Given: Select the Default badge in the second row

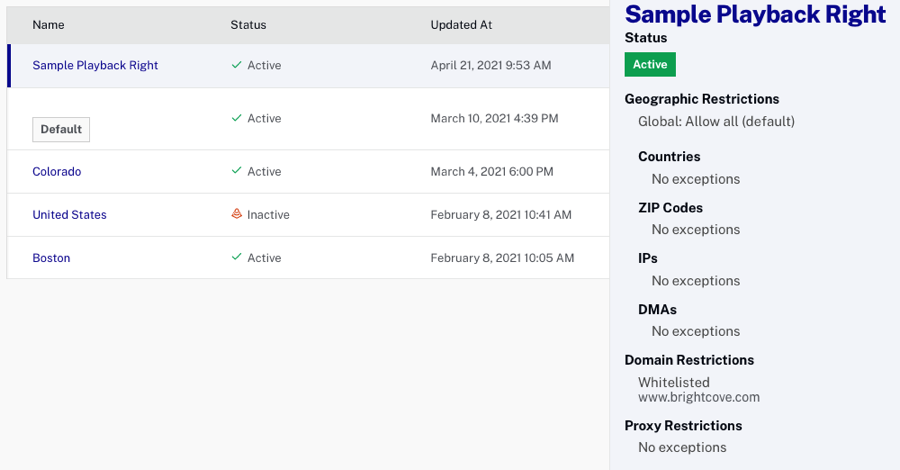Looking at the screenshot, I should coord(61,129).
